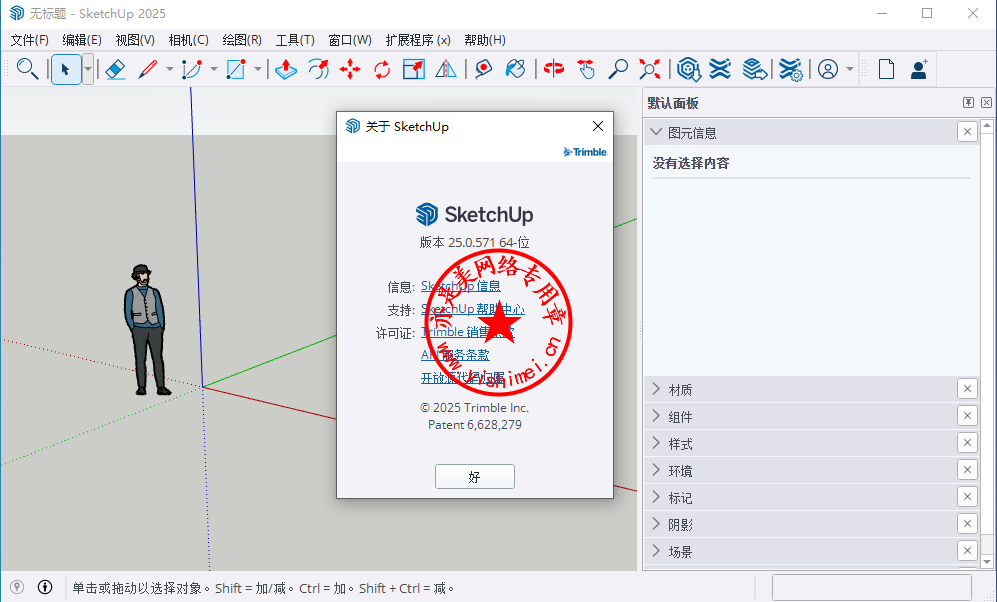The height and width of the screenshot is (602, 997).
Task: Activate the Tape Measure tool
Action: pyautogui.click(x=483, y=69)
